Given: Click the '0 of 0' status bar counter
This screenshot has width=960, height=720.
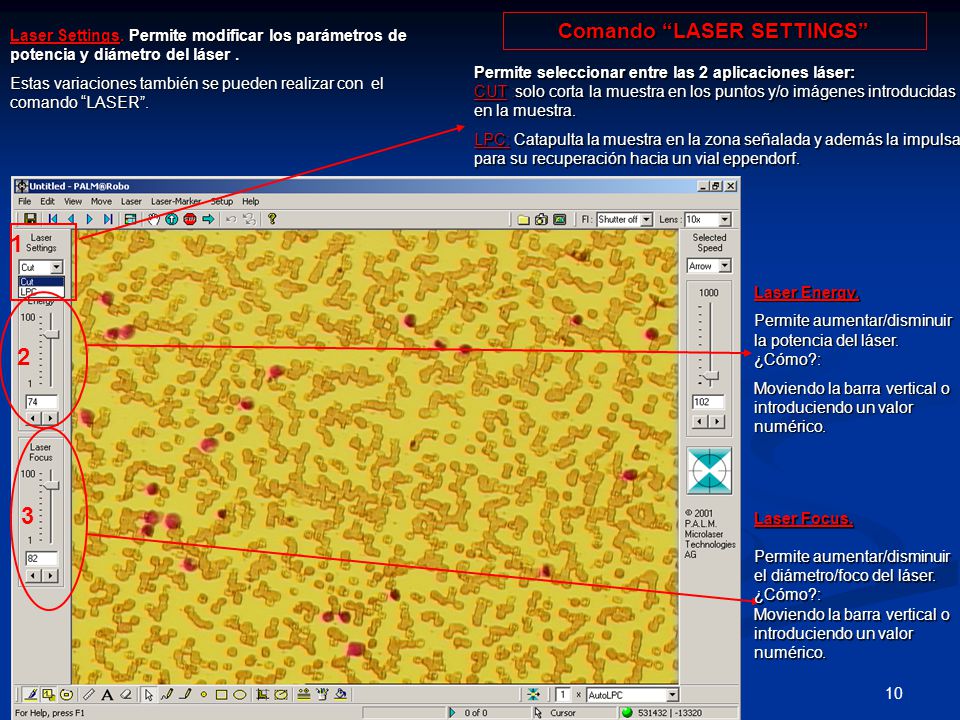Looking at the screenshot, I should pos(476,713).
